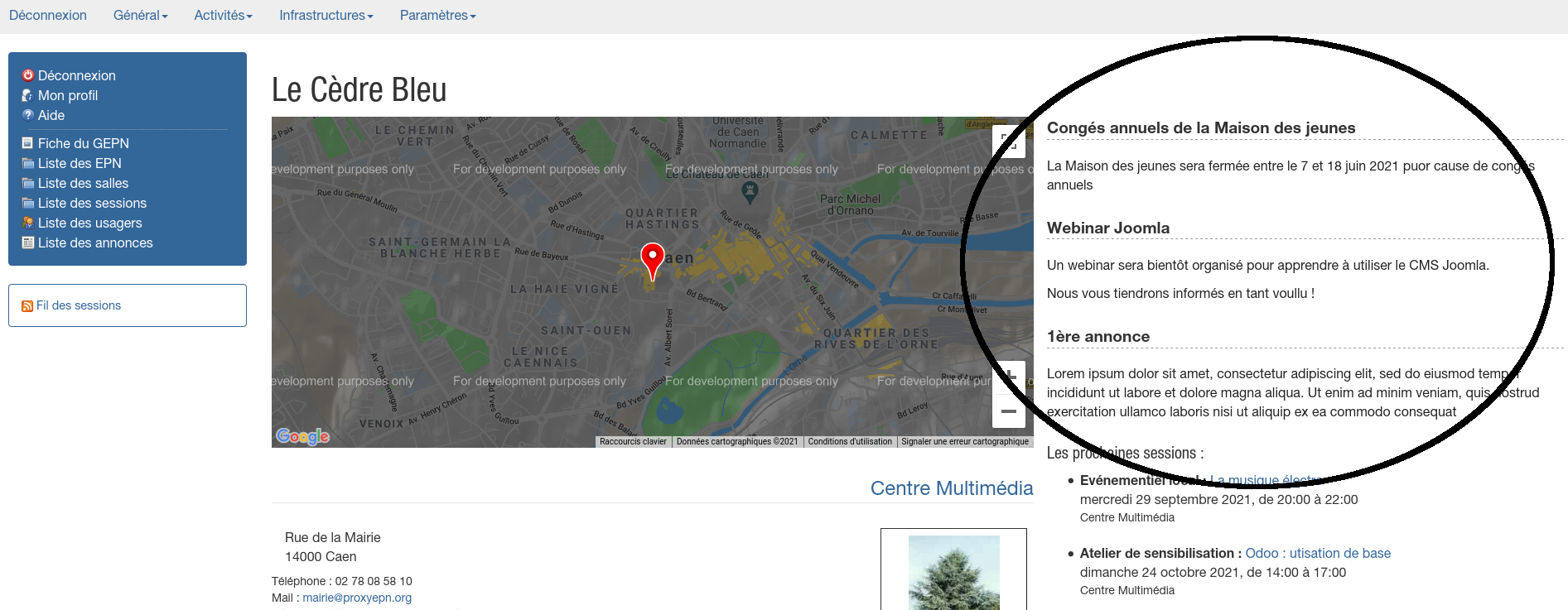Click the Aide question mark icon

pyautogui.click(x=27, y=115)
